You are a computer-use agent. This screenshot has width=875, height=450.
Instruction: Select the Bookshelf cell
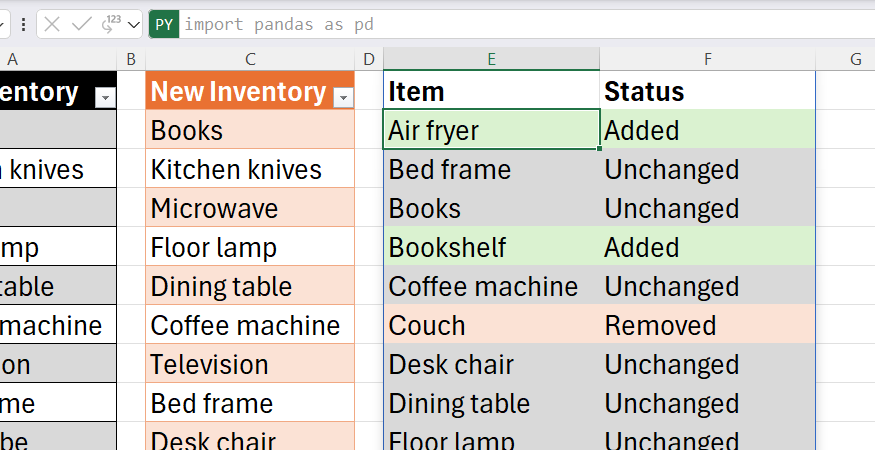[x=492, y=247]
